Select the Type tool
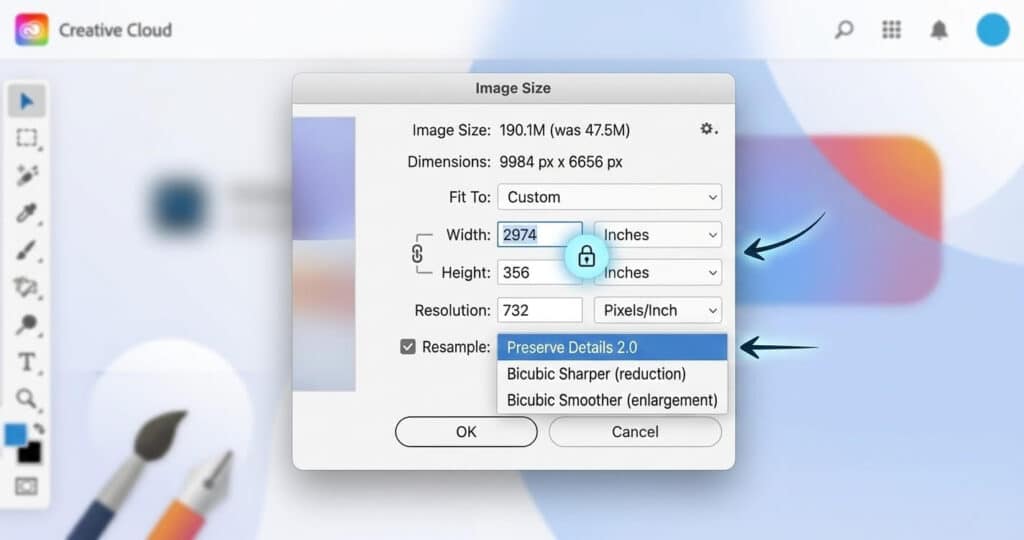 pyautogui.click(x=27, y=362)
